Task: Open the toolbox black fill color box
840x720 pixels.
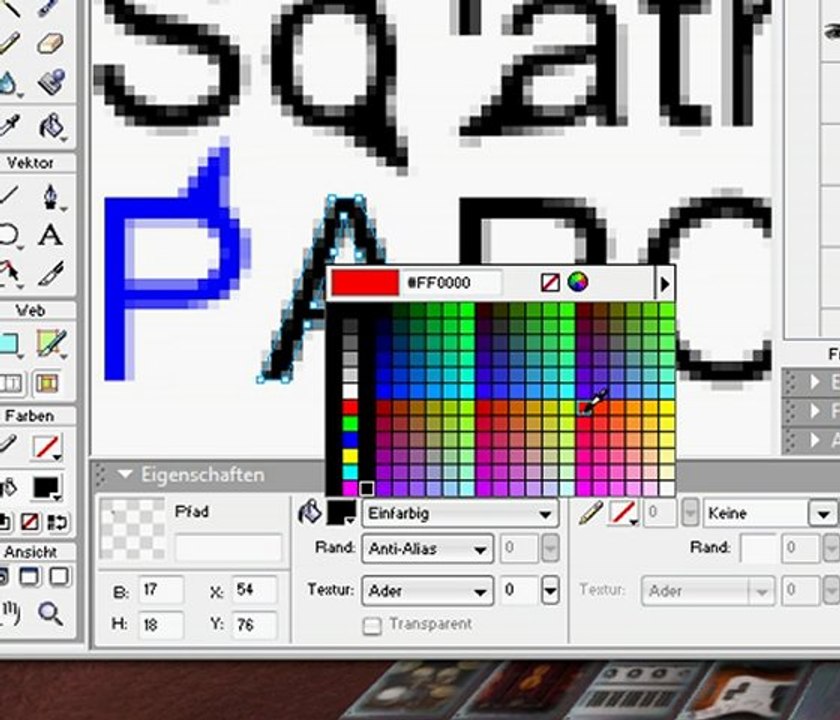Action: click(x=47, y=488)
